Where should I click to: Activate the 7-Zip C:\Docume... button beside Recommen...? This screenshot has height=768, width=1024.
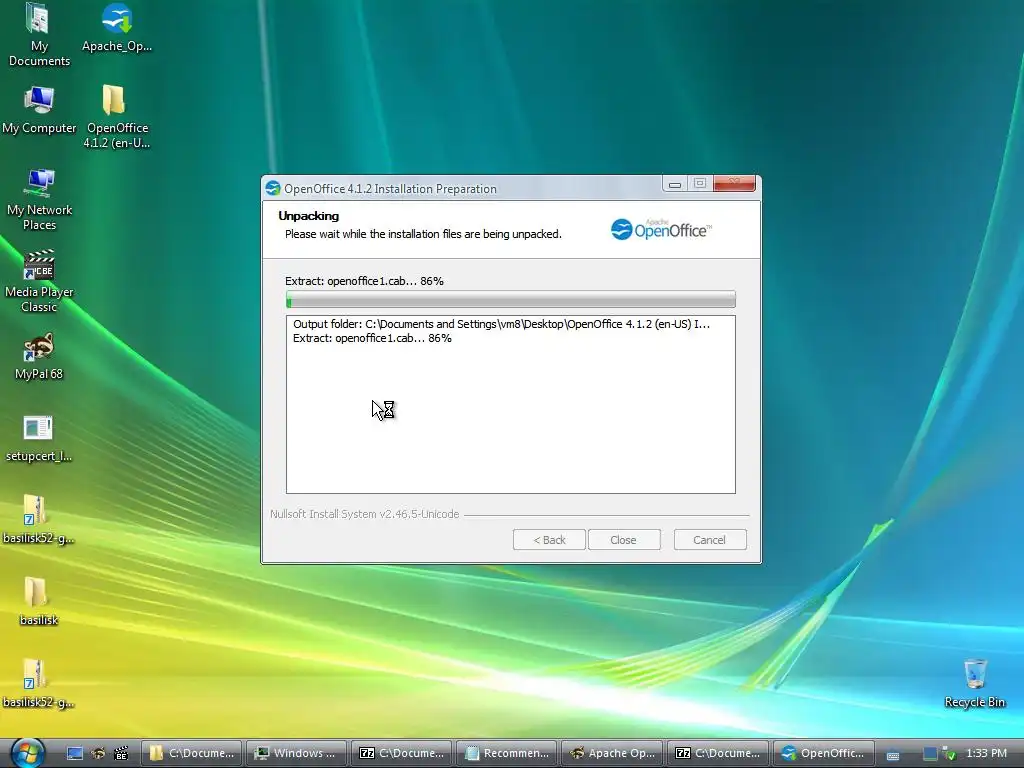(402, 753)
